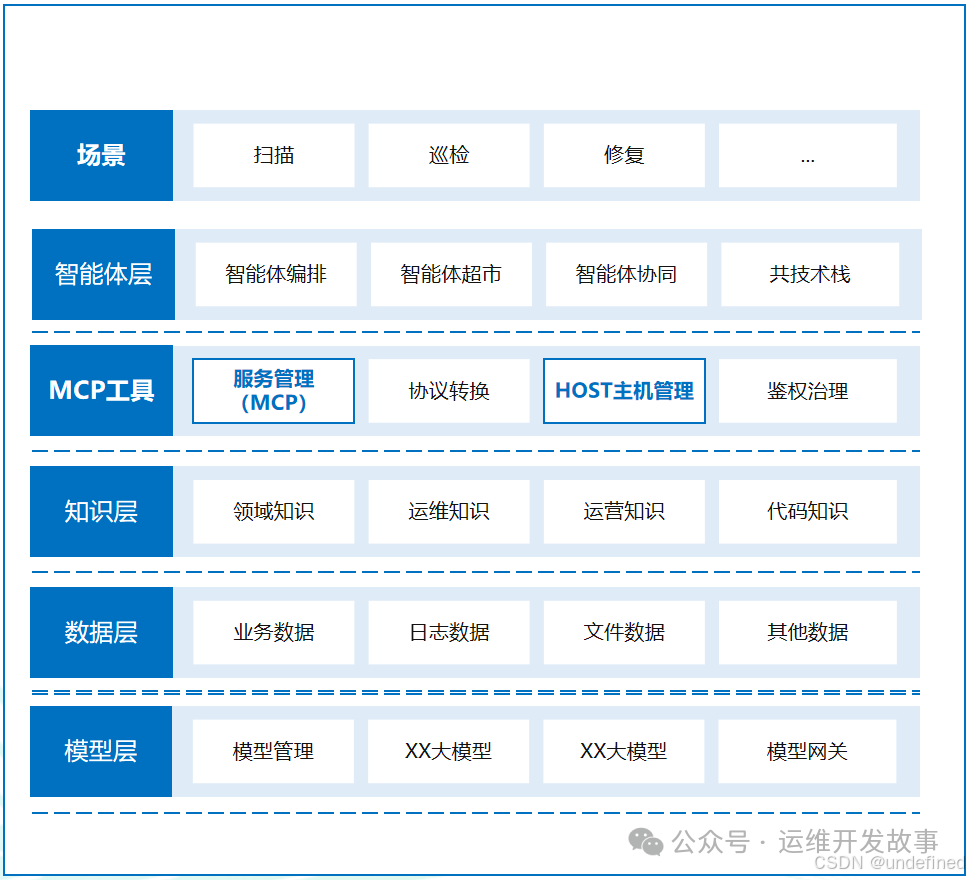969x880 pixels.
Task: Select the 模型管理 box
Action: point(273,751)
